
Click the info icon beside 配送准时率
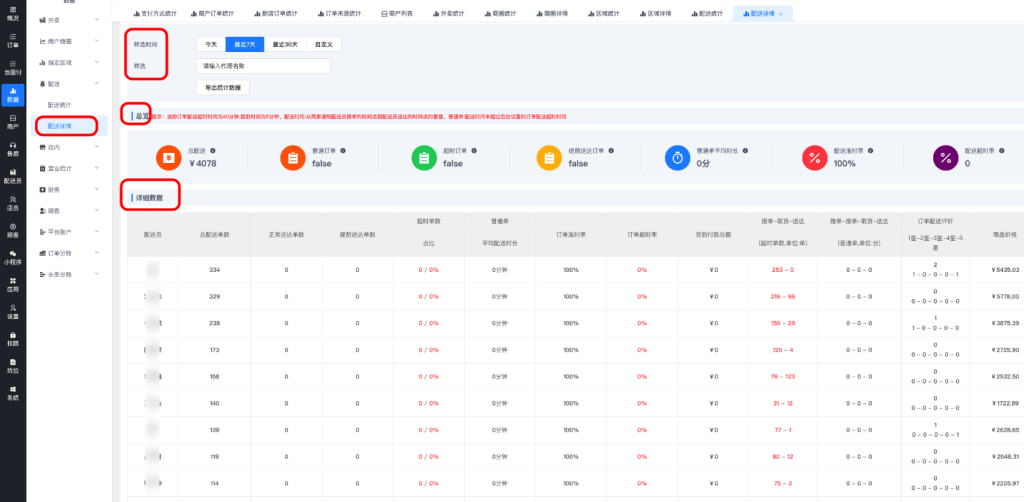click(x=872, y=150)
